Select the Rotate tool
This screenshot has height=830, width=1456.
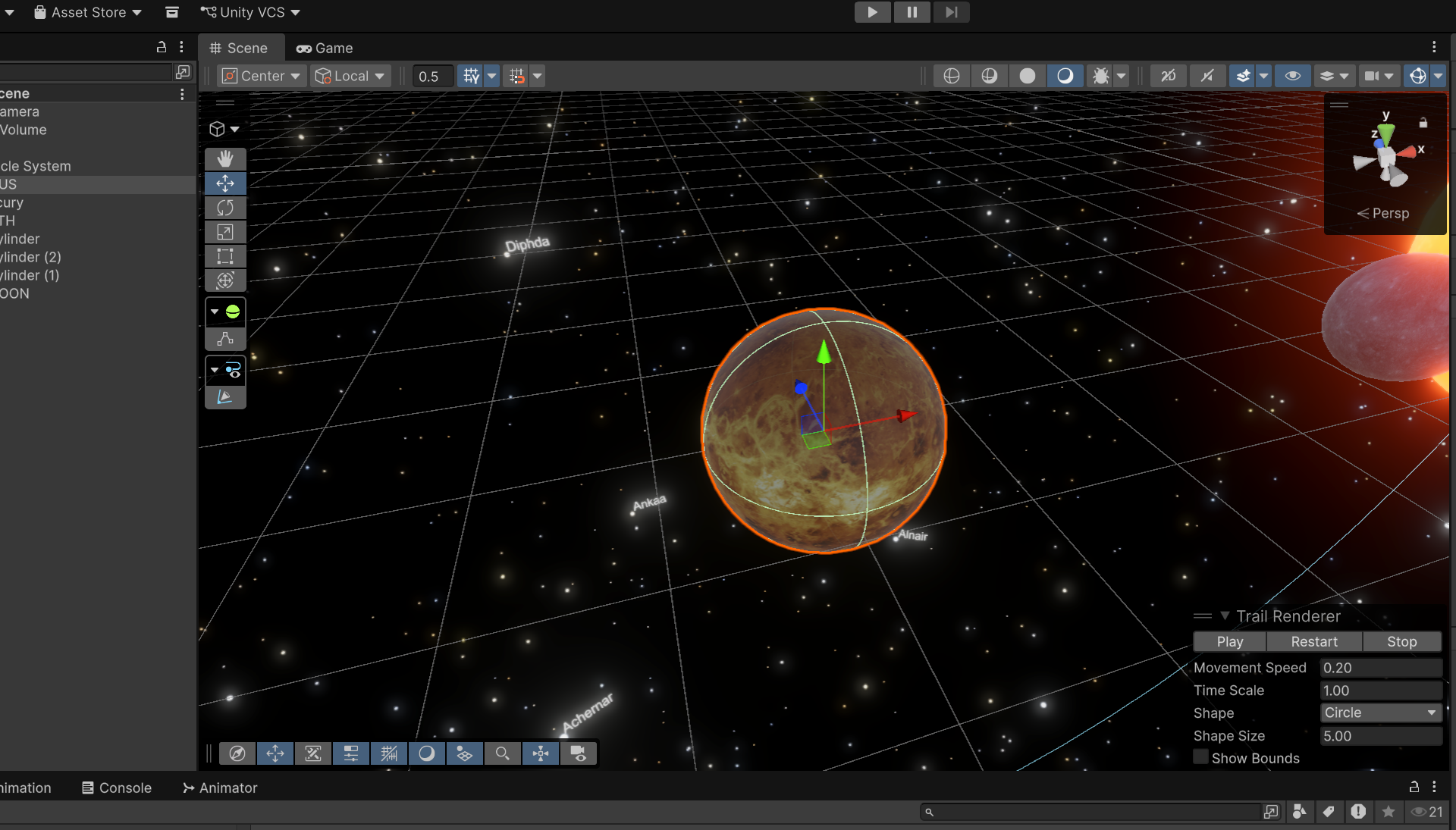click(225, 208)
